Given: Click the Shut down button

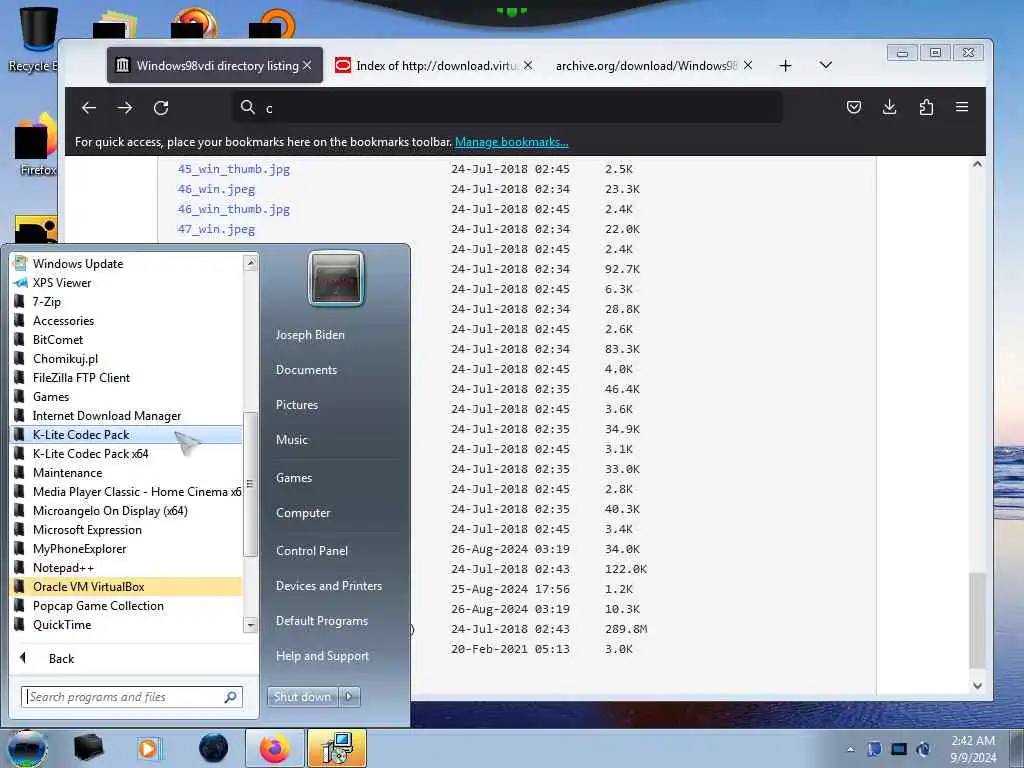Looking at the screenshot, I should tap(302, 697).
